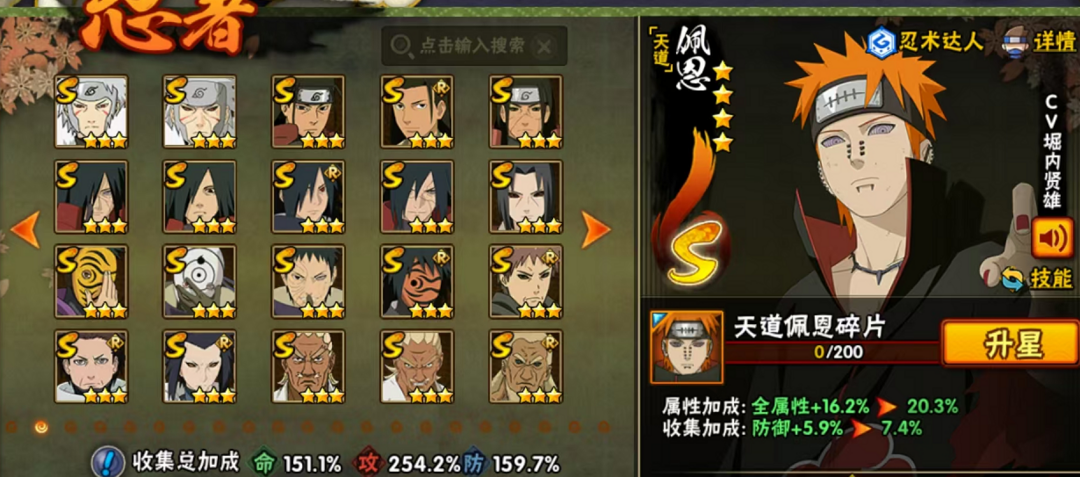The height and width of the screenshot is (477, 1080).
Task: Click the blue 忍术达人 badge icon
Action: point(880,43)
